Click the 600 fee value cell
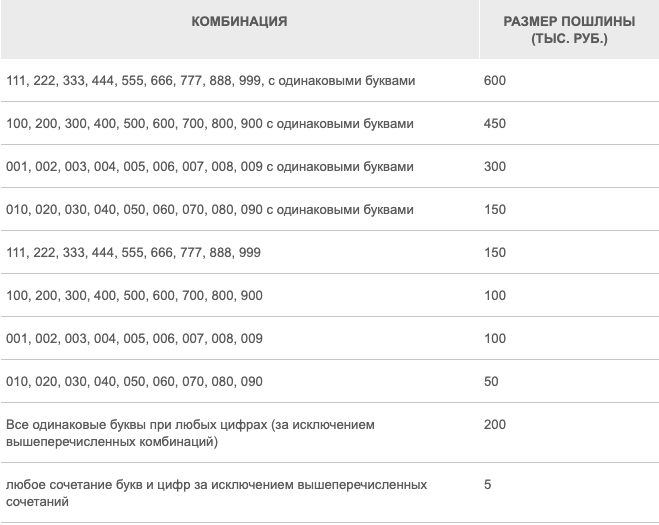 (x=495, y=80)
